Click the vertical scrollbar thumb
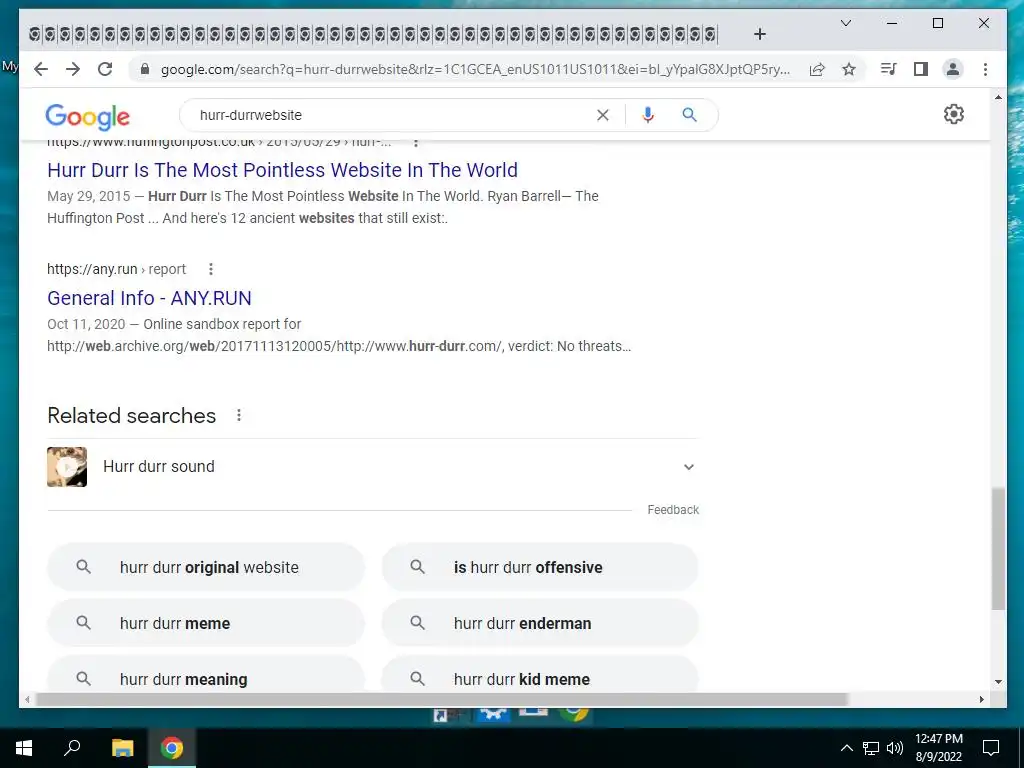This screenshot has width=1024, height=768. (998, 549)
